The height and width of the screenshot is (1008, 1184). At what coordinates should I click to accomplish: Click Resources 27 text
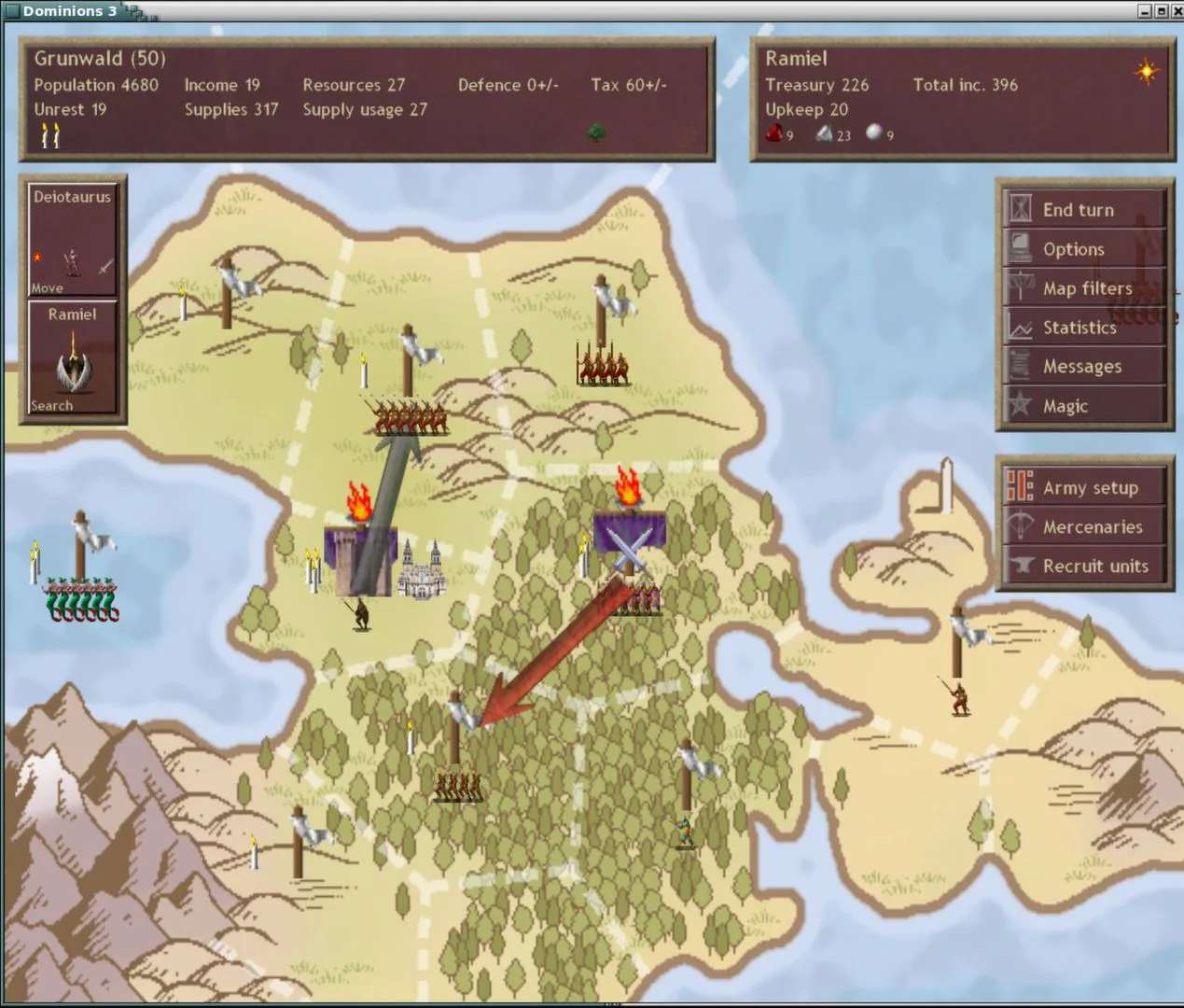click(x=354, y=85)
